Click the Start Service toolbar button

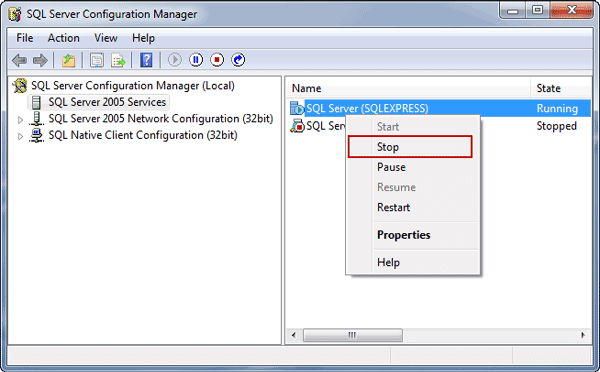point(175,60)
